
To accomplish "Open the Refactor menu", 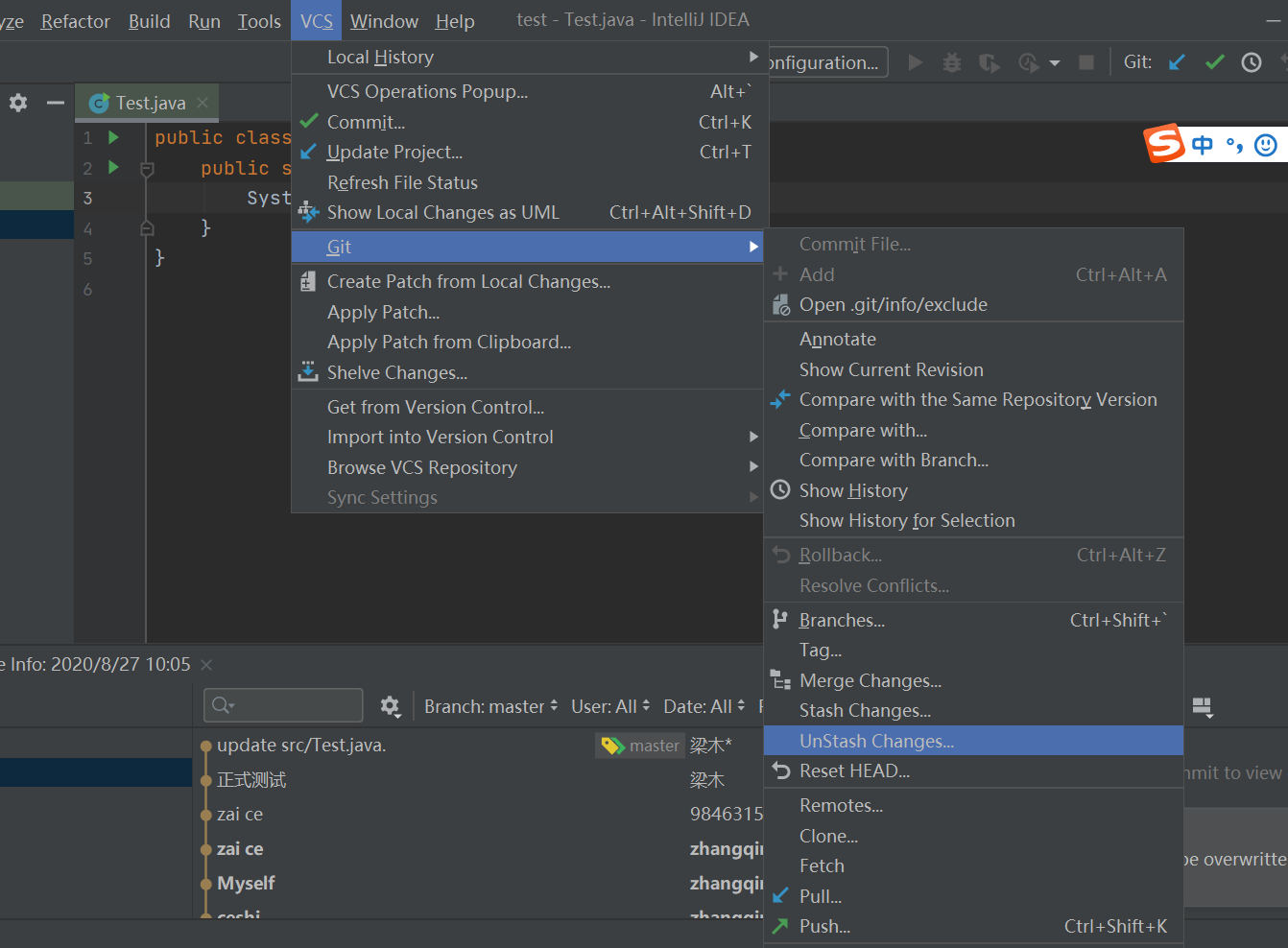I will (x=76, y=21).
